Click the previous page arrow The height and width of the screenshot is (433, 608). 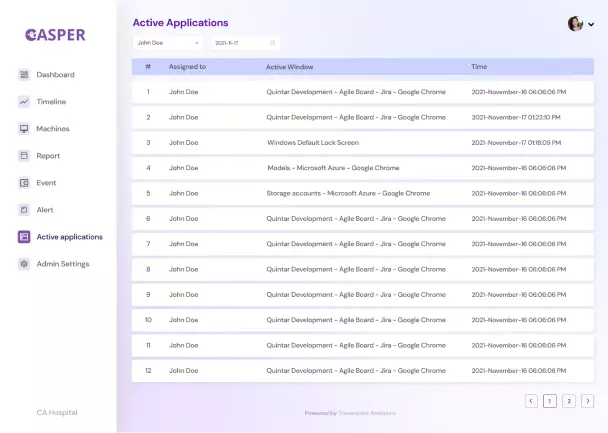(x=531, y=401)
